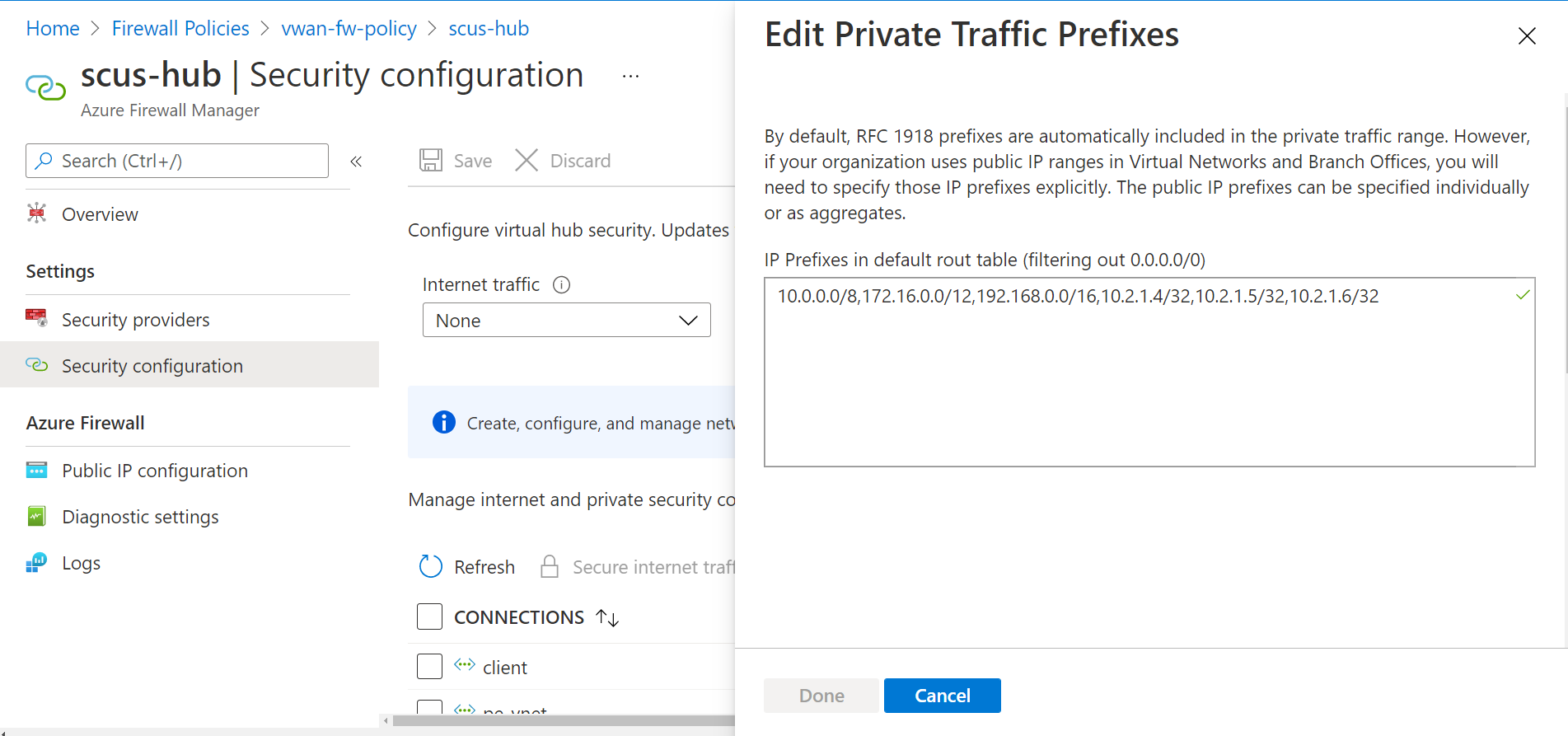
Task: Check the client connection checkbox
Action: [429, 666]
